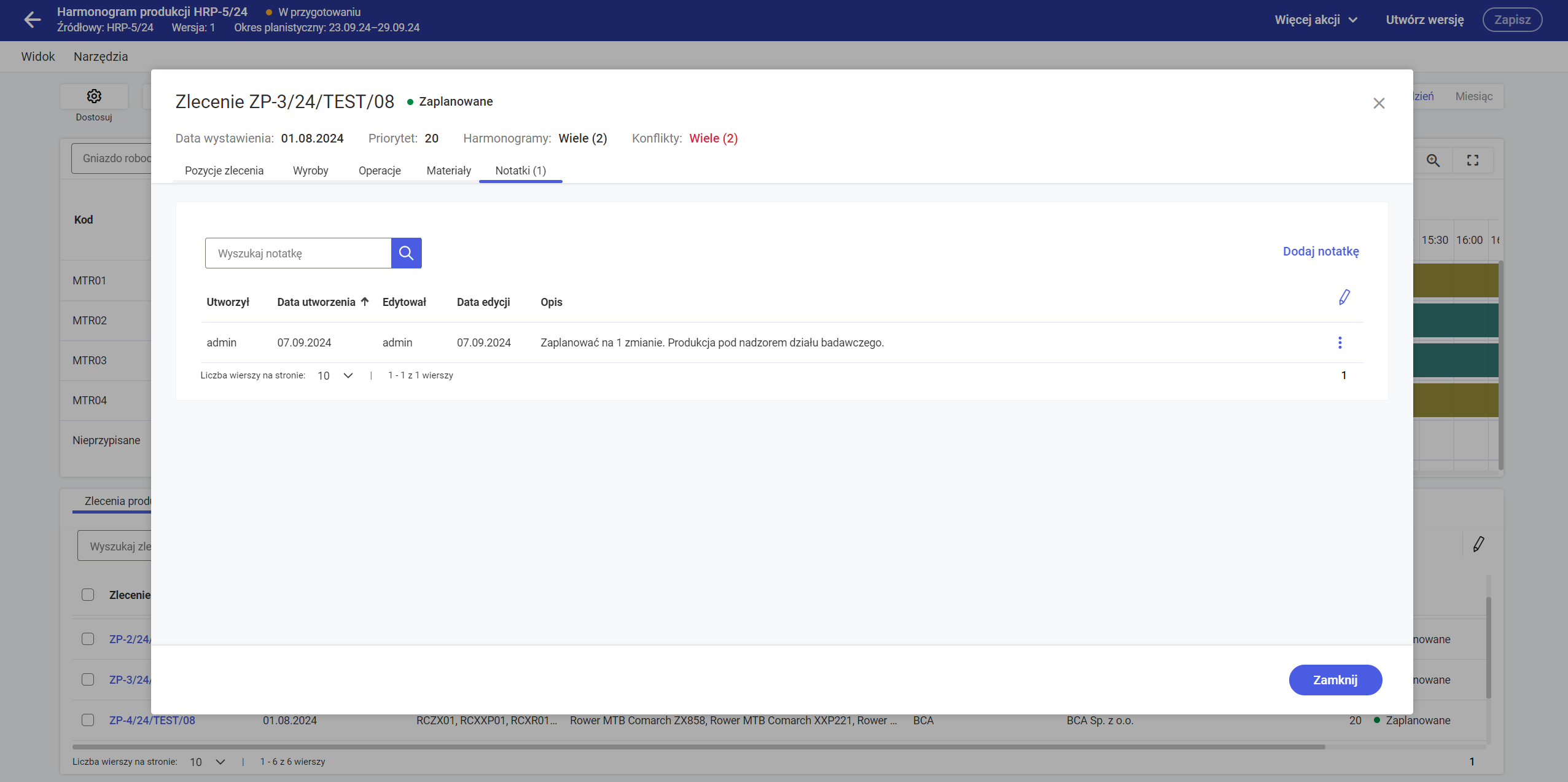
Task: Switch to the Wyroby tab
Action: (x=311, y=171)
